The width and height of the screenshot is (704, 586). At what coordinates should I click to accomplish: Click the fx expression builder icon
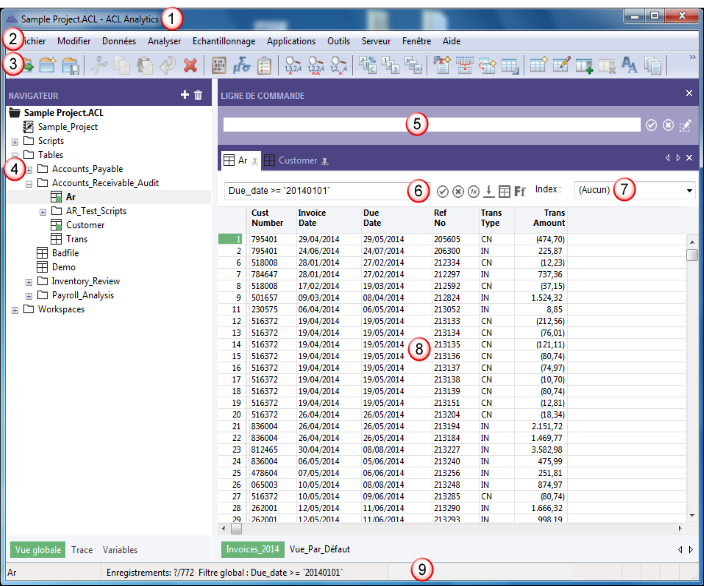pyautogui.click(x=473, y=191)
